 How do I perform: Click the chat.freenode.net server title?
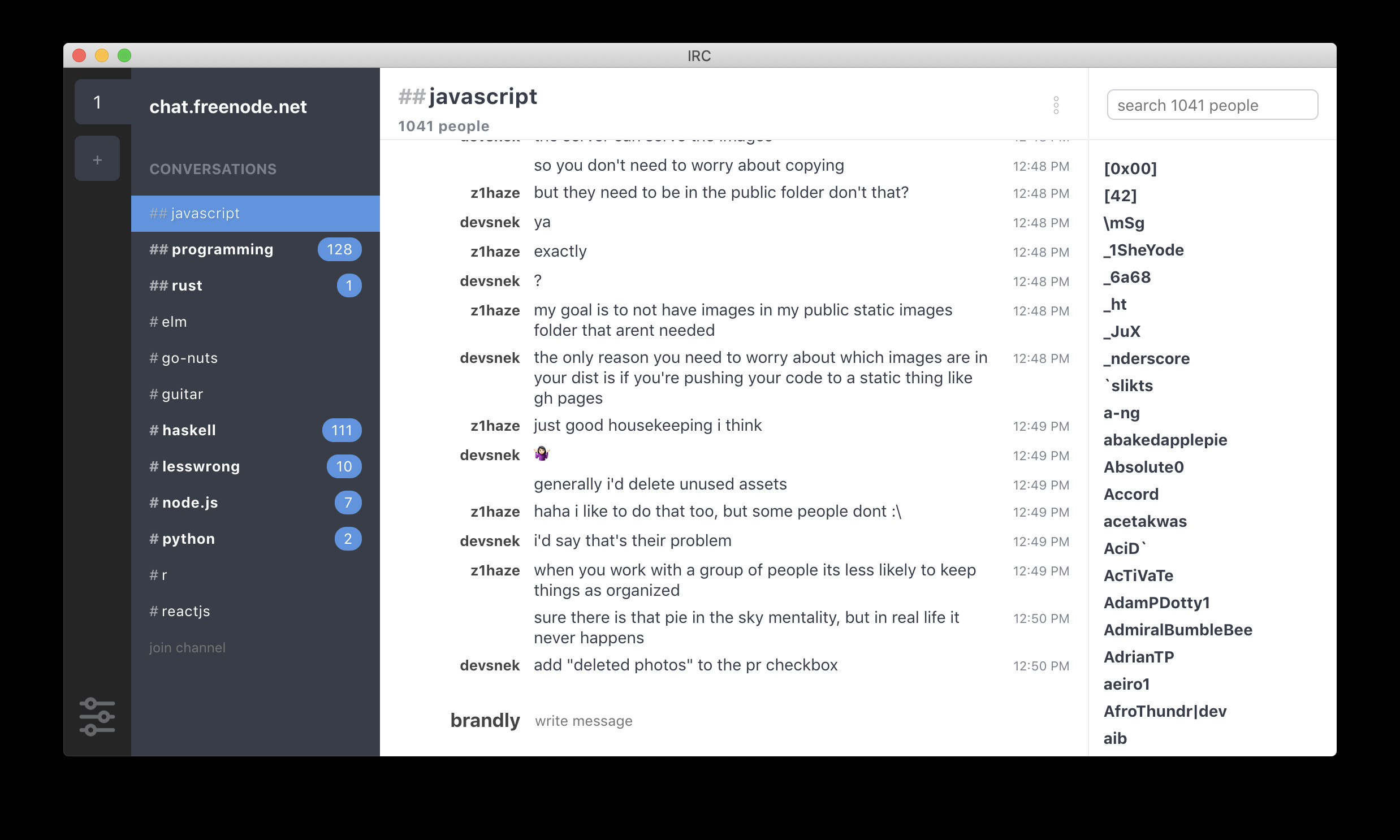point(227,107)
